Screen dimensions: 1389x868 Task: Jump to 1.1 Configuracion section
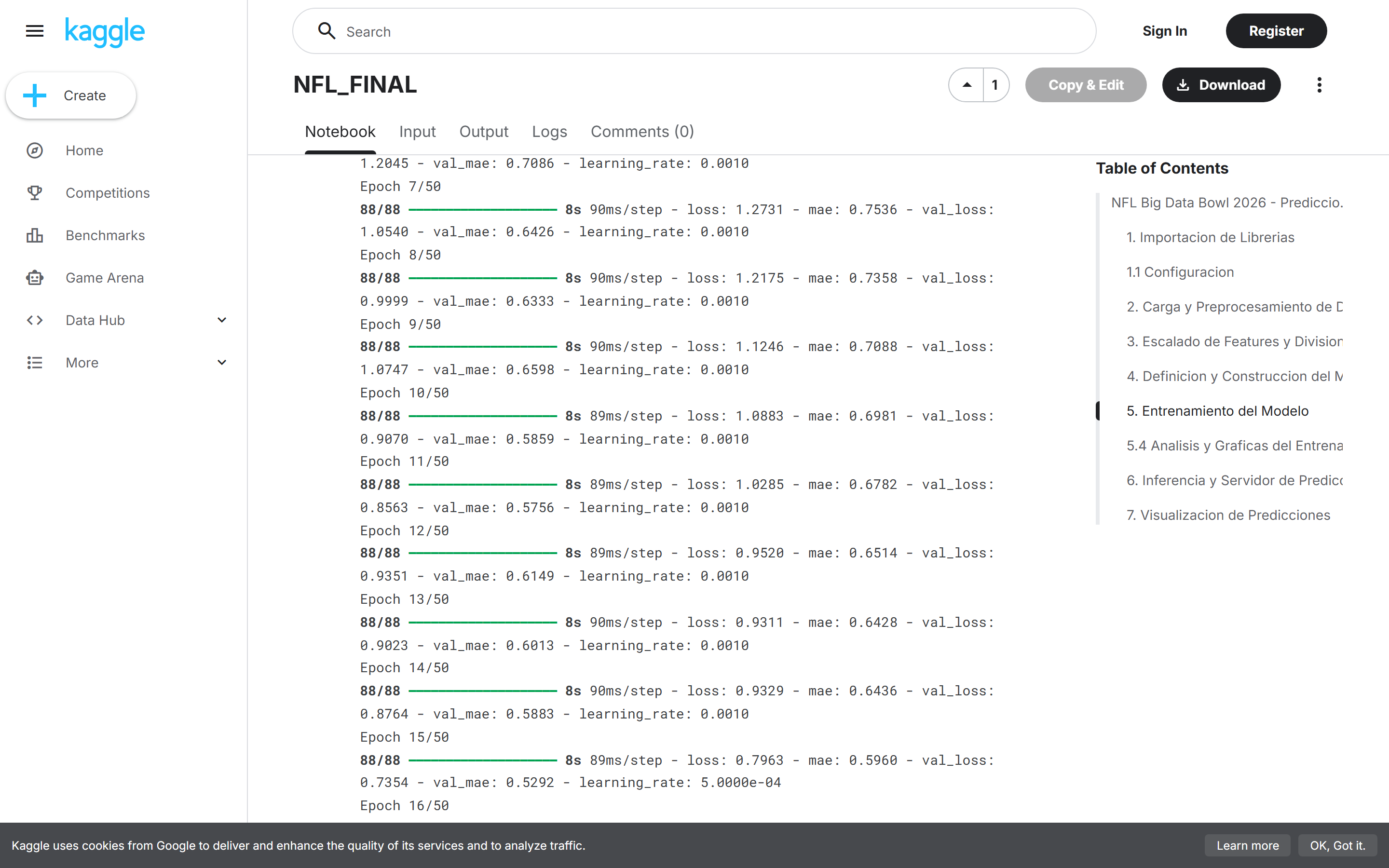point(1180,272)
